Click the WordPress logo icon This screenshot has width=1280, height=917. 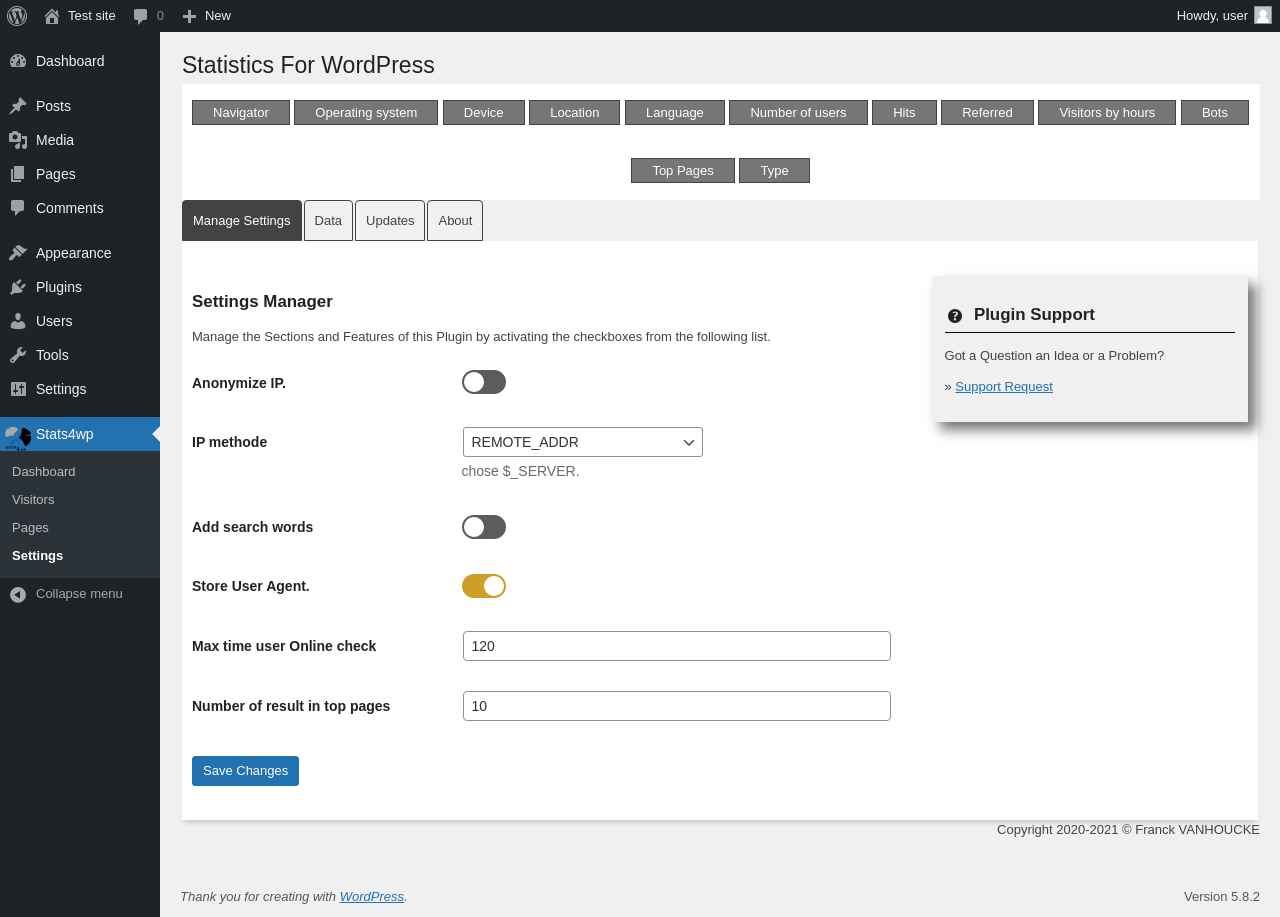(x=17, y=16)
